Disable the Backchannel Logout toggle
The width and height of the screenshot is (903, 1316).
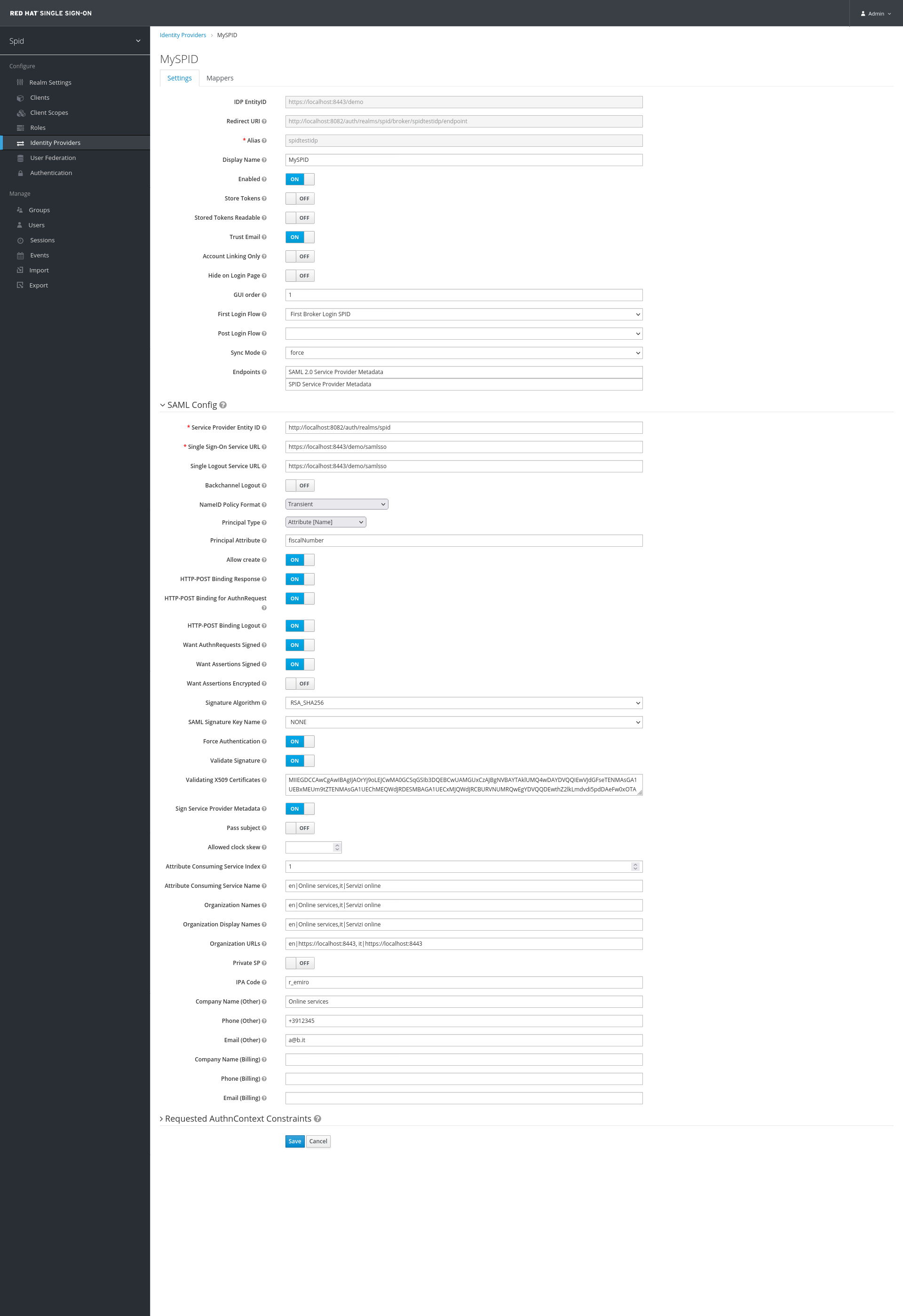[x=300, y=485]
